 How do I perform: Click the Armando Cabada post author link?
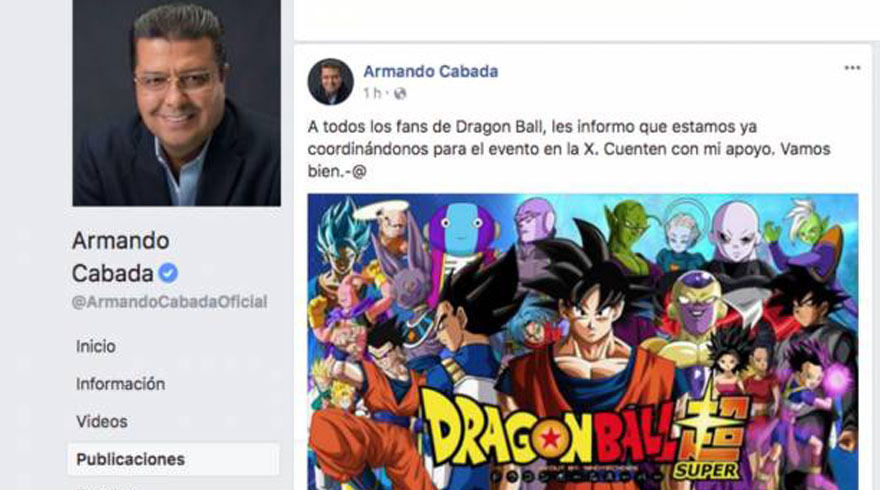point(430,71)
